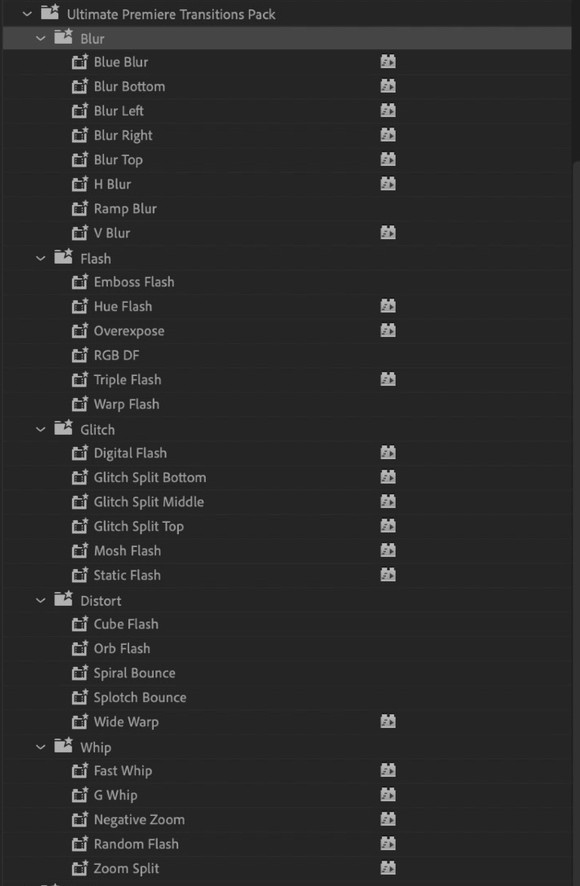Image resolution: width=580 pixels, height=886 pixels.
Task: Collapse the Distort folder chevron
Action: [41, 601]
